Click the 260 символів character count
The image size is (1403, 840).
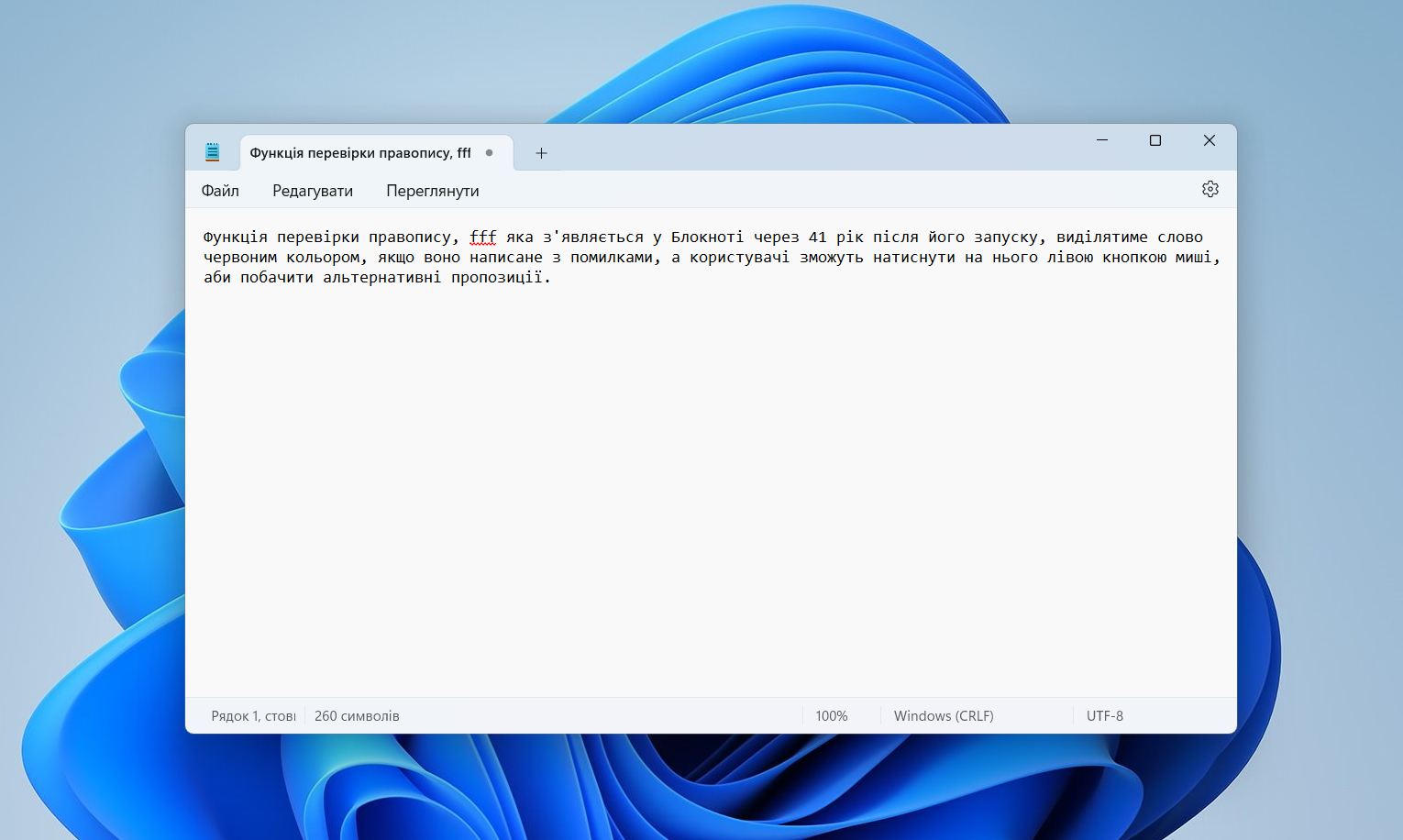point(357,716)
